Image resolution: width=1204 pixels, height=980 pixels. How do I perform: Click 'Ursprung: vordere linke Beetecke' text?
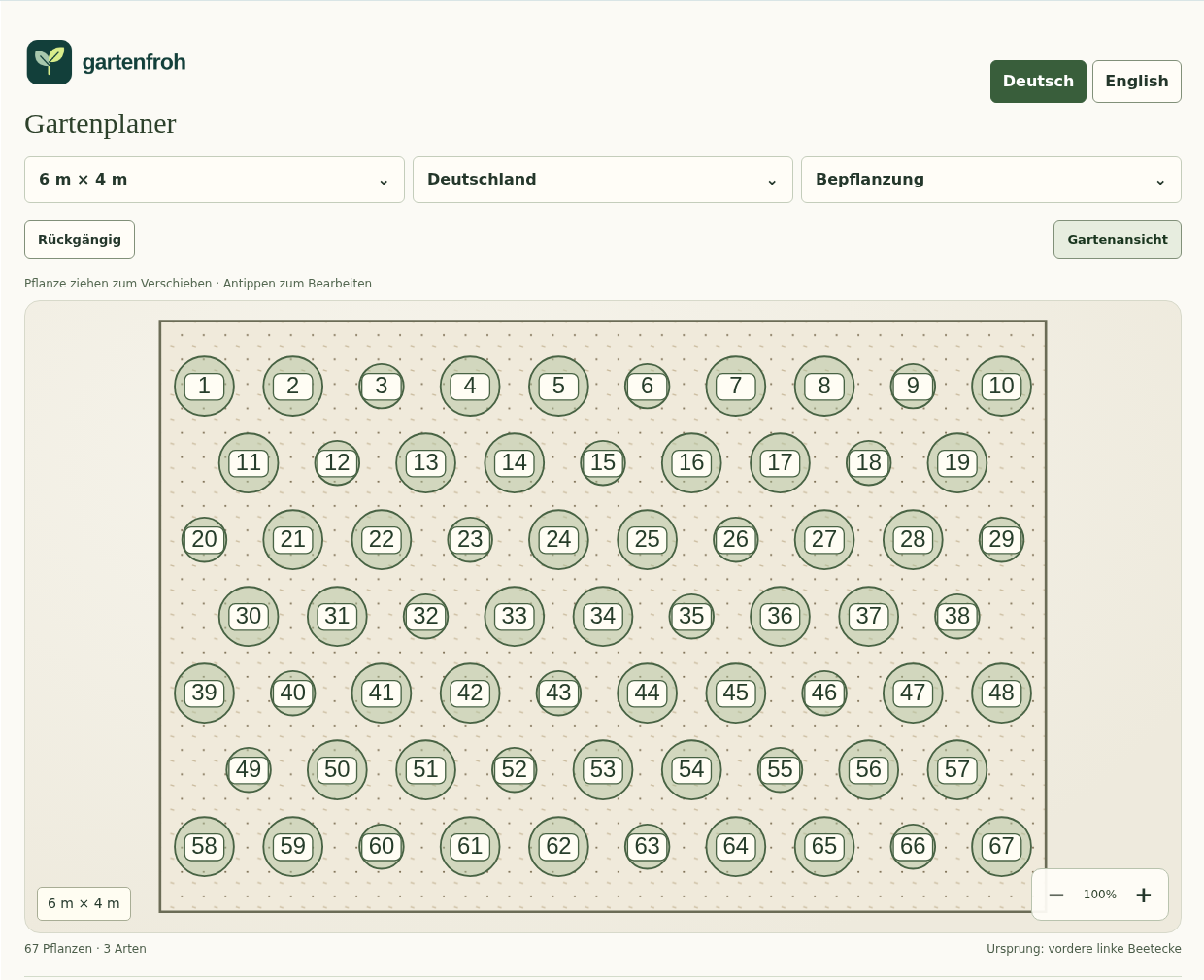(1084, 949)
